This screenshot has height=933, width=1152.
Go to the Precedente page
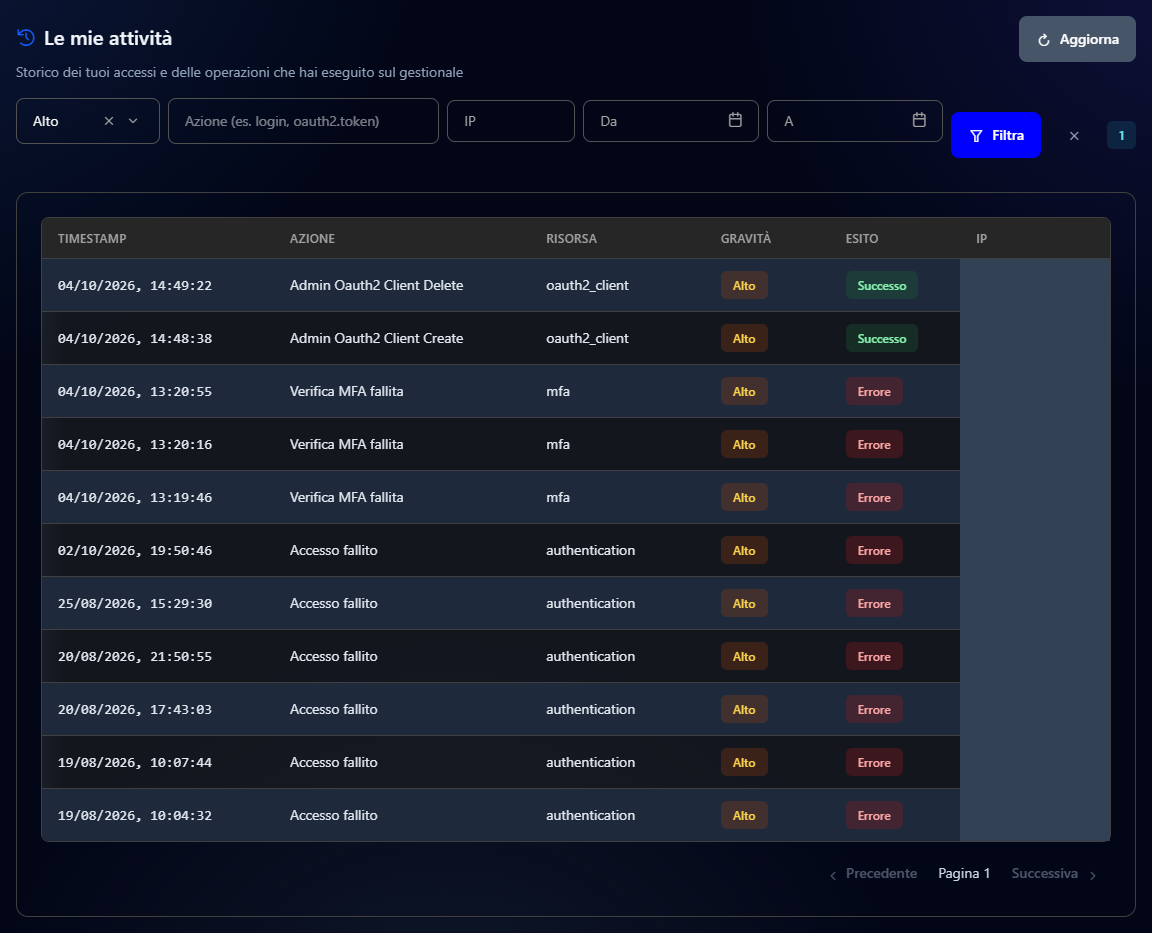(874, 873)
